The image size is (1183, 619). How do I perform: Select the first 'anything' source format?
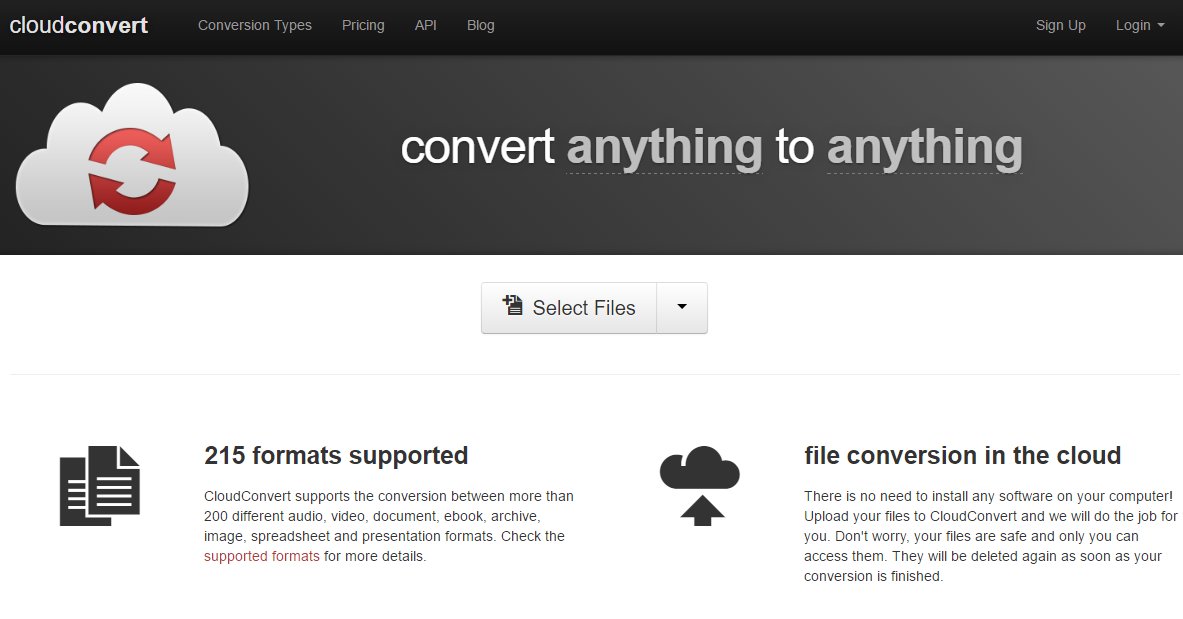coord(664,149)
